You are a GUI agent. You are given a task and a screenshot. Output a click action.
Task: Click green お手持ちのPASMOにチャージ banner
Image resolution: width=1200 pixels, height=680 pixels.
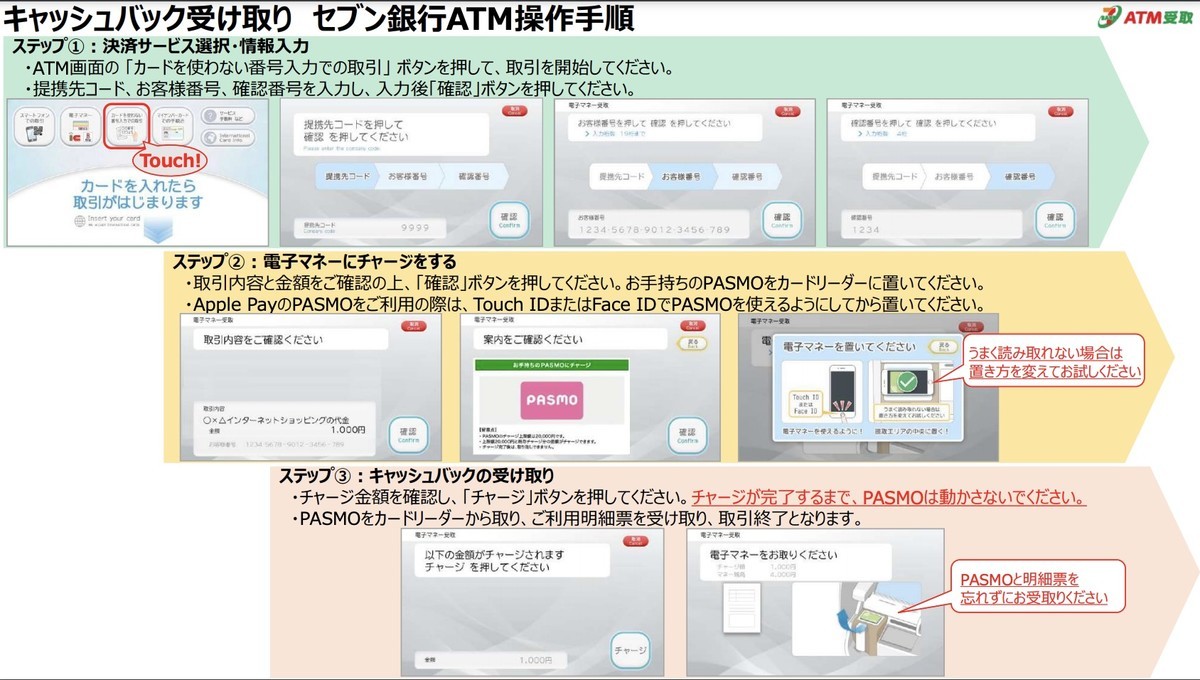coord(552,366)
